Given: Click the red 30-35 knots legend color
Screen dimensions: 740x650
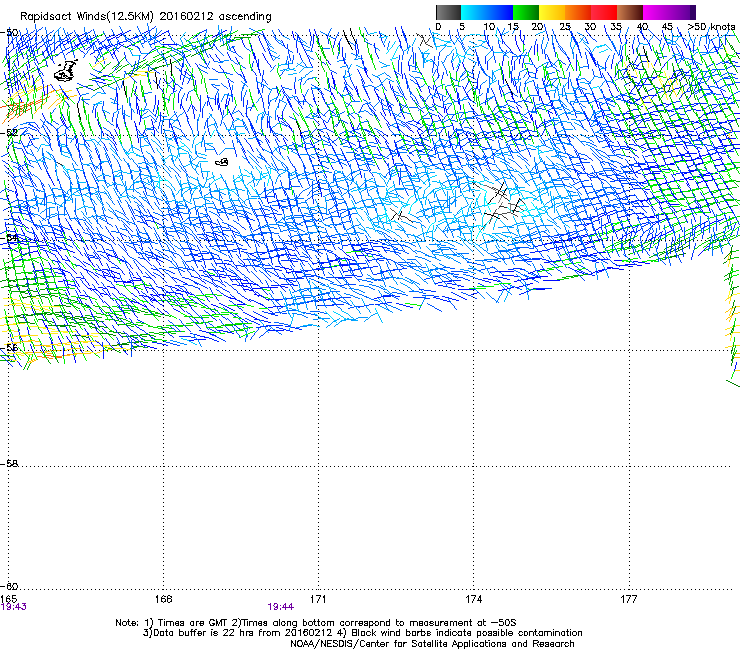Looking at the screenshot, I should point(604,12).
